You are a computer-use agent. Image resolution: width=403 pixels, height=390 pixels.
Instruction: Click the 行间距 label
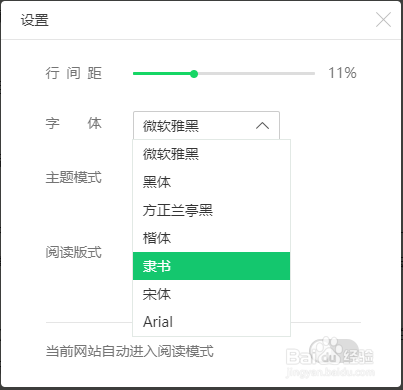point(74,73)
